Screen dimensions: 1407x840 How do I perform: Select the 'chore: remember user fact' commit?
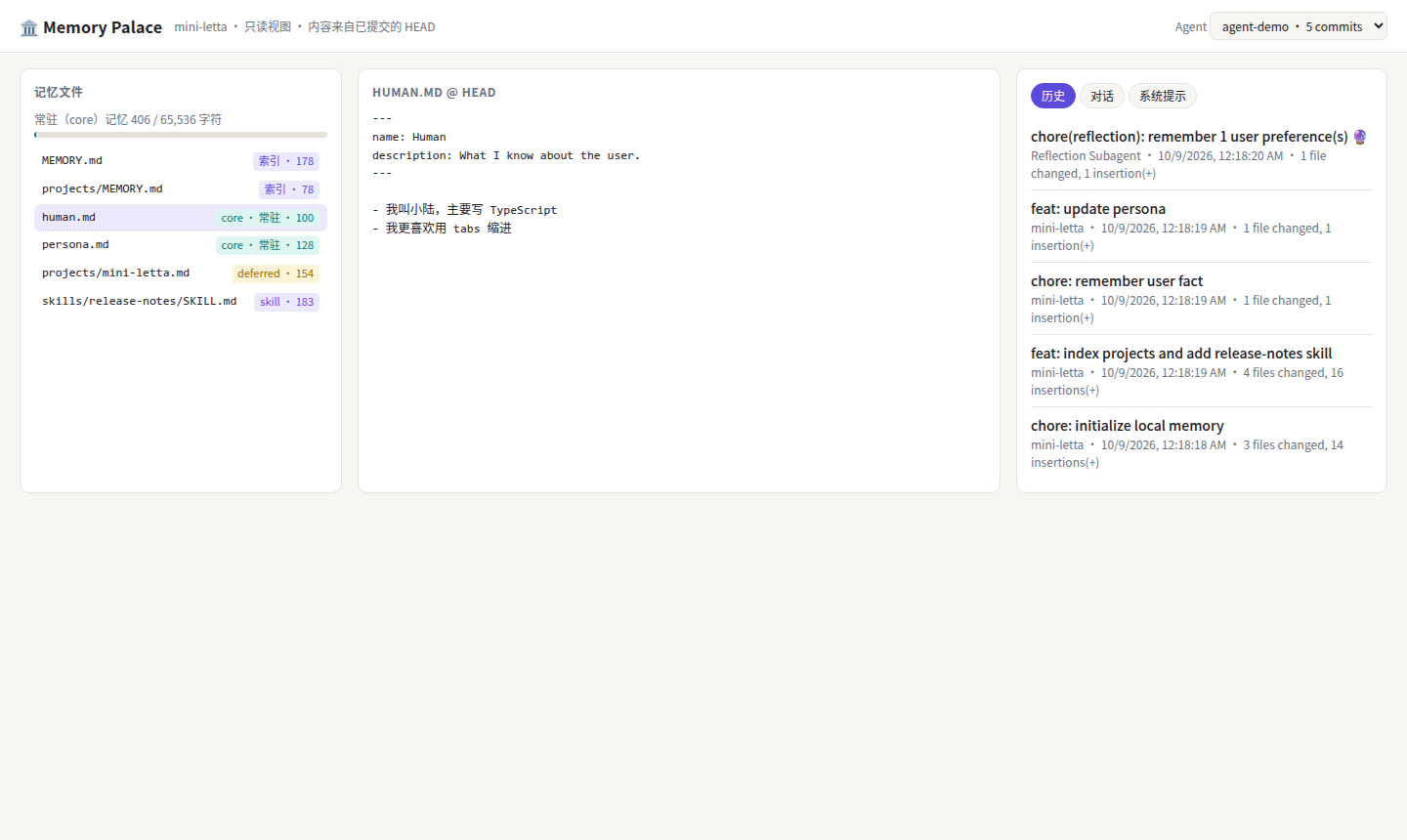[x=1202, y=299]
